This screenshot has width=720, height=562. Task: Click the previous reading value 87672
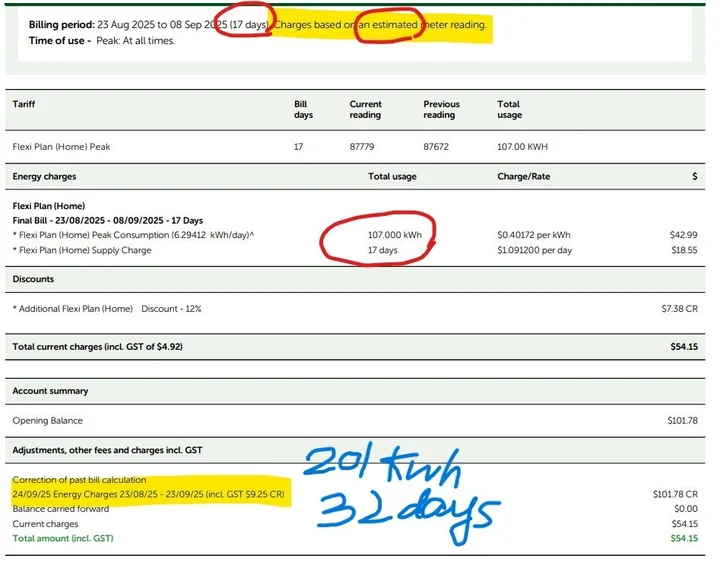point(437,147)
